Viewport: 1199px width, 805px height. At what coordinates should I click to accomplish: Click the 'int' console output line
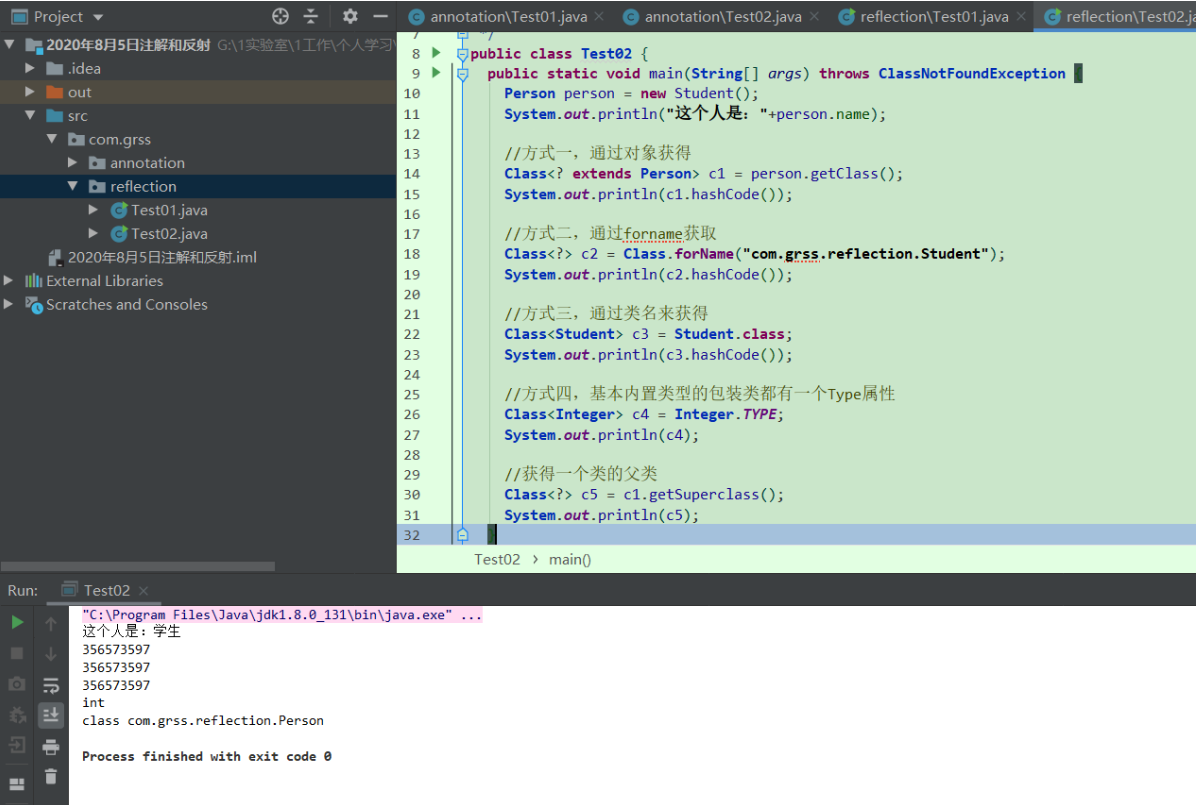93,703
